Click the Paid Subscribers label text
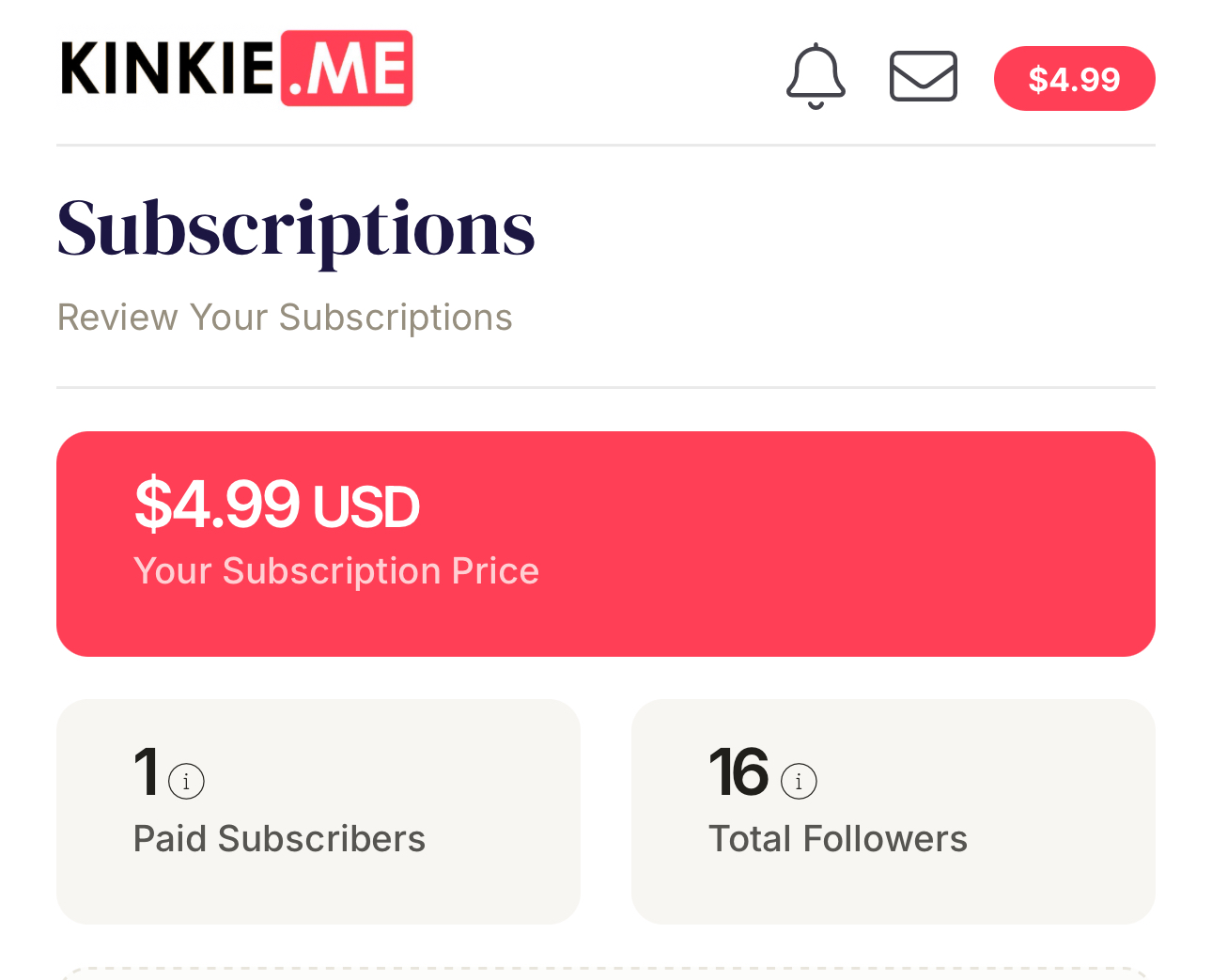The height and width of the screenshot is (980, 1212). click(279, 839)
